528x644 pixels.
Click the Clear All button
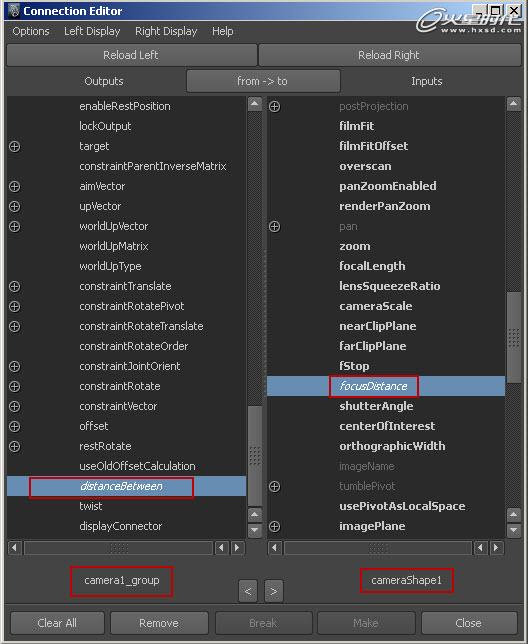click(57, 623)
